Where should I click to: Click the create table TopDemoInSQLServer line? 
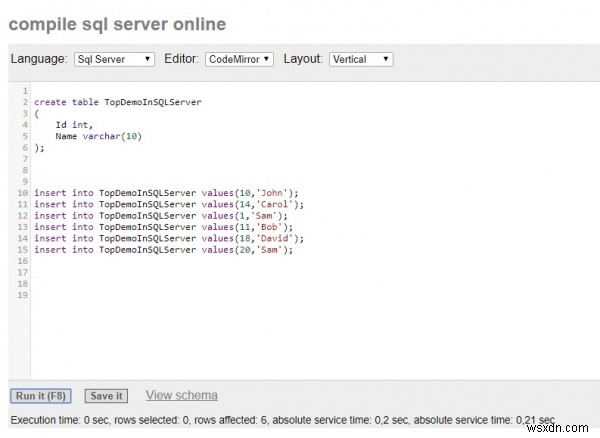118,102
